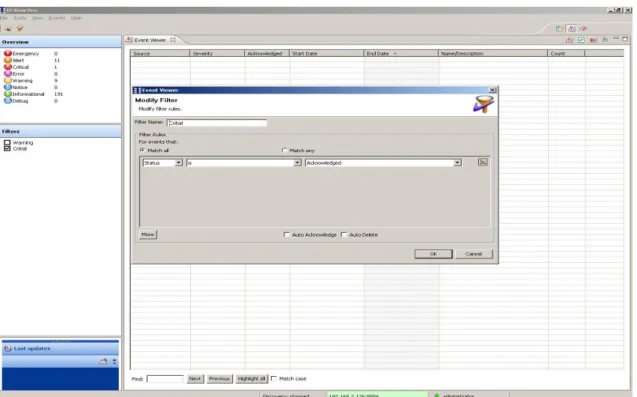Click the green checkmark acknowledge icon in Event Viewer toolbar
This screenshot has width=637, height=397.
click(x=581, y=40)
